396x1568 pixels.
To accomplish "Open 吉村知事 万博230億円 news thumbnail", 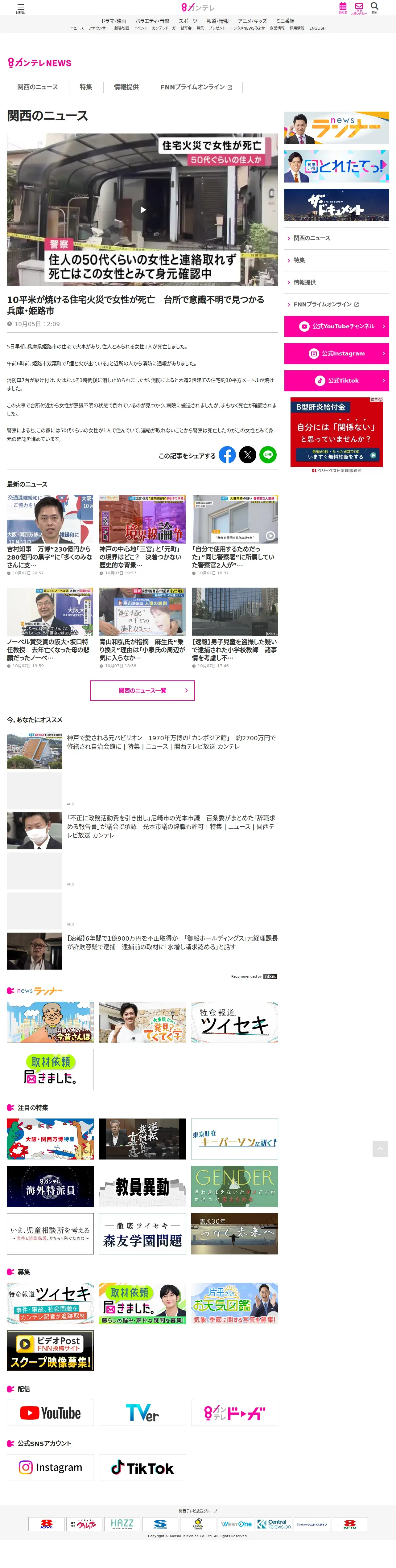I will coord(50,519).
